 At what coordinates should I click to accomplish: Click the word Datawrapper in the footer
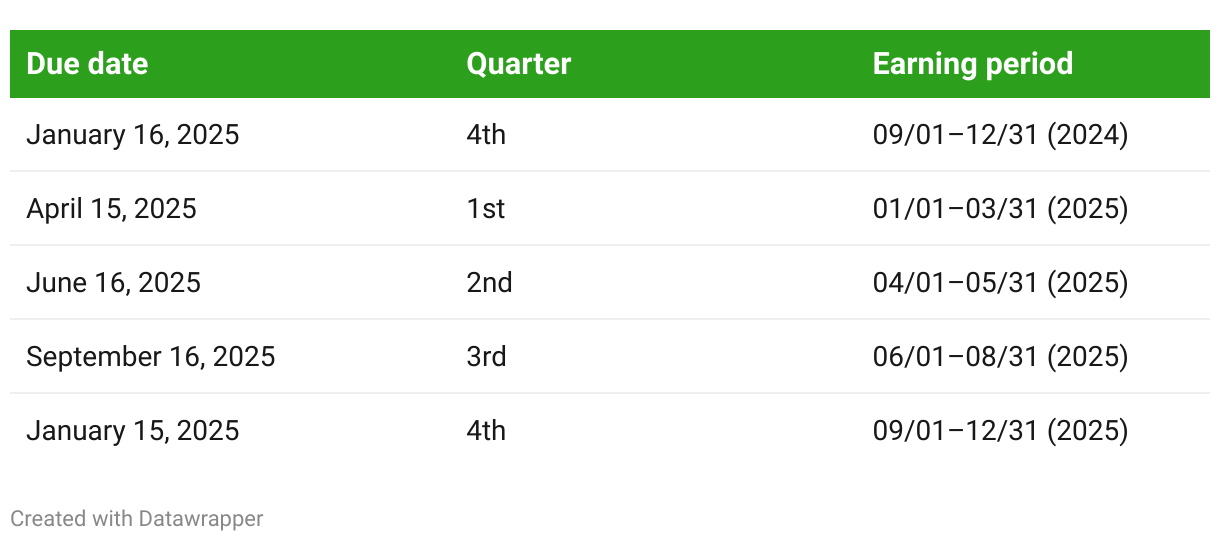[x=201, y=519]
